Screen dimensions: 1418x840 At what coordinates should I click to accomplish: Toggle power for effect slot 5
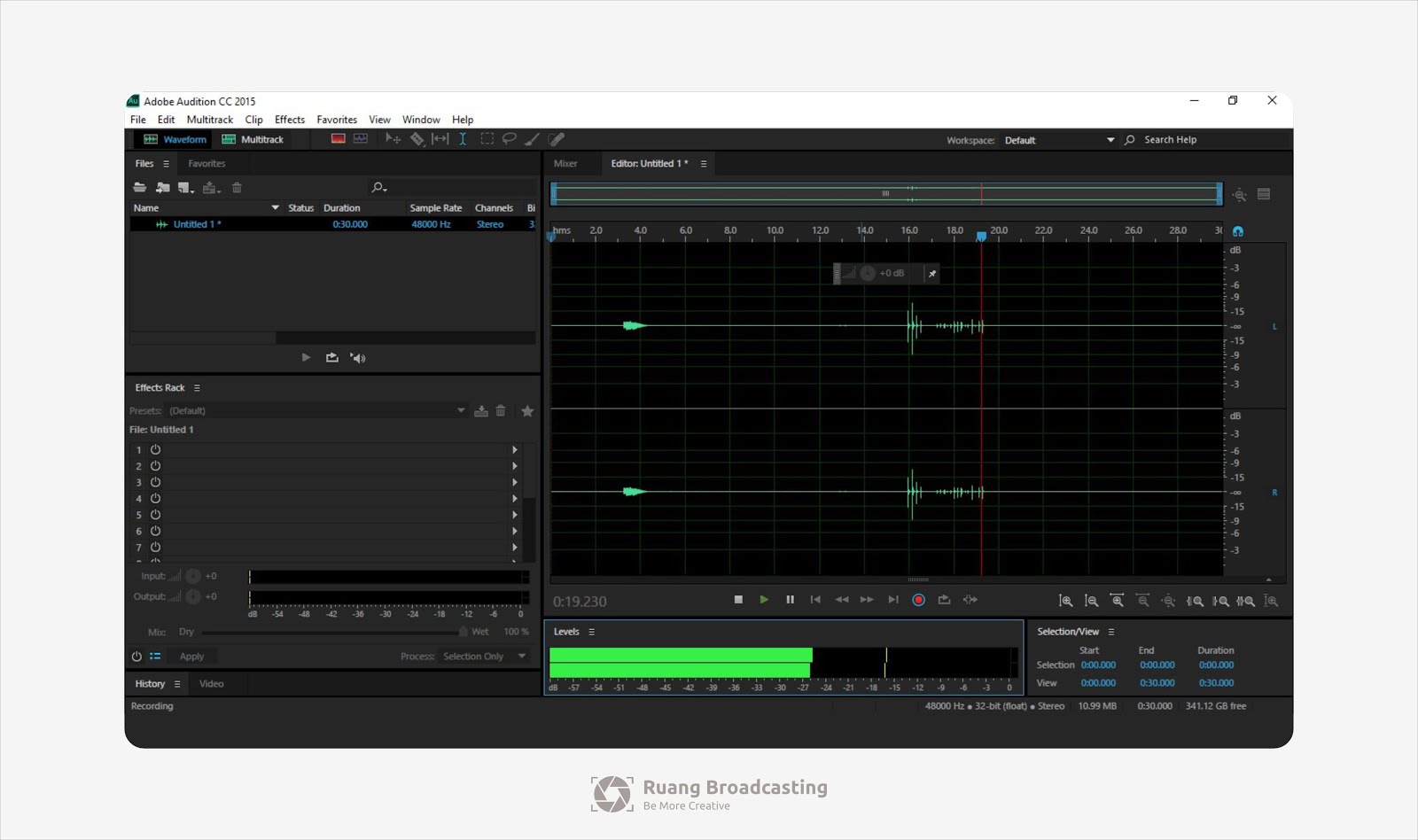point(155,515)
